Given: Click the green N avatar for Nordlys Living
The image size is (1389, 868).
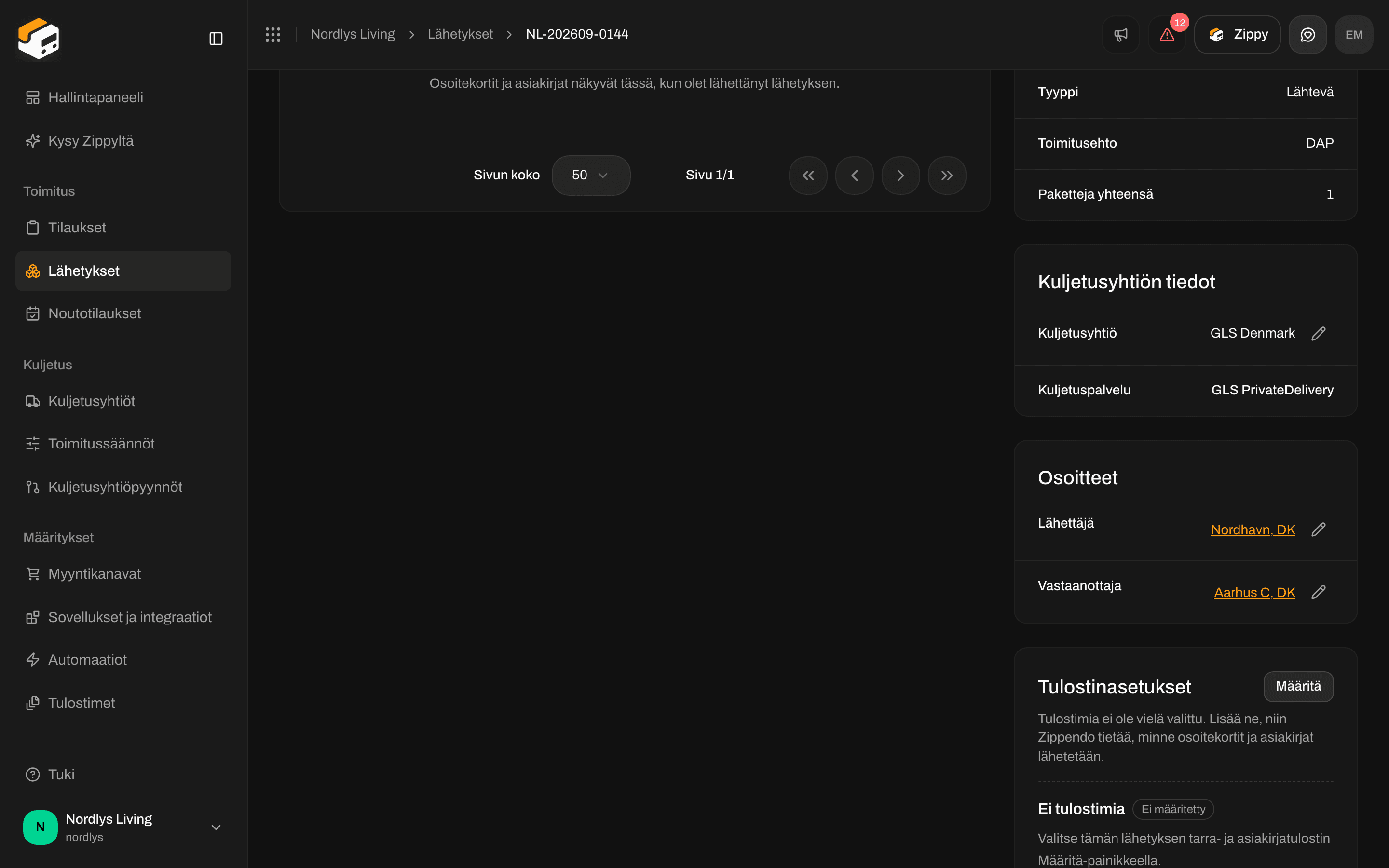Looking at the screenshot, I should (x=40, y=827).
